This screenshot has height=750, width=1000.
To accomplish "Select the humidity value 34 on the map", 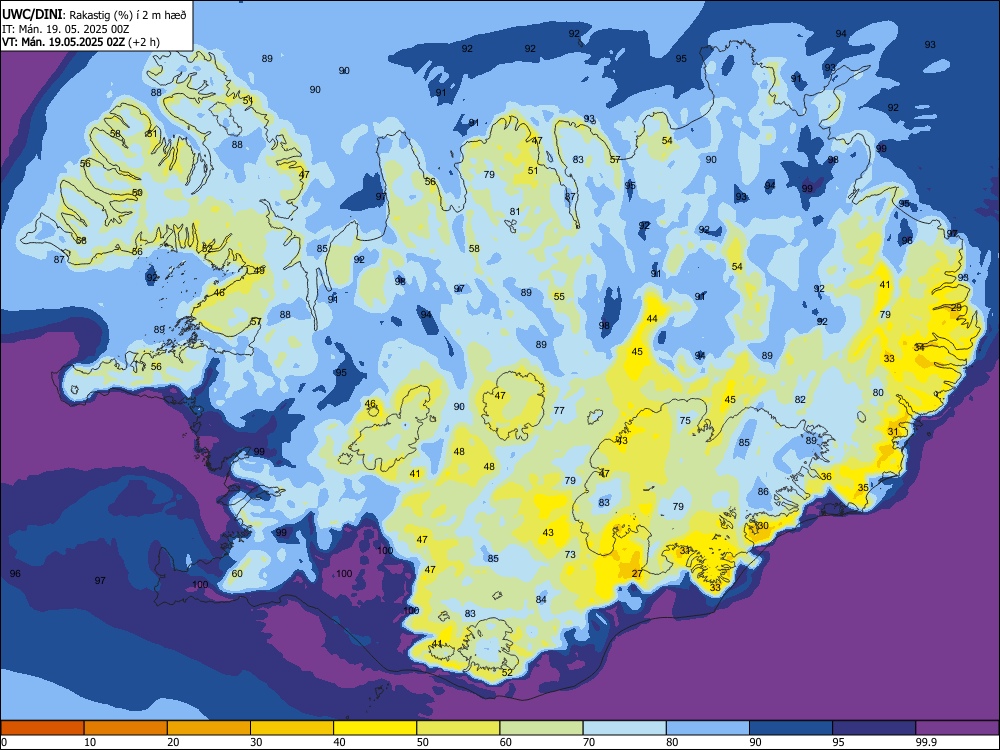I will [x=919, y=348].
